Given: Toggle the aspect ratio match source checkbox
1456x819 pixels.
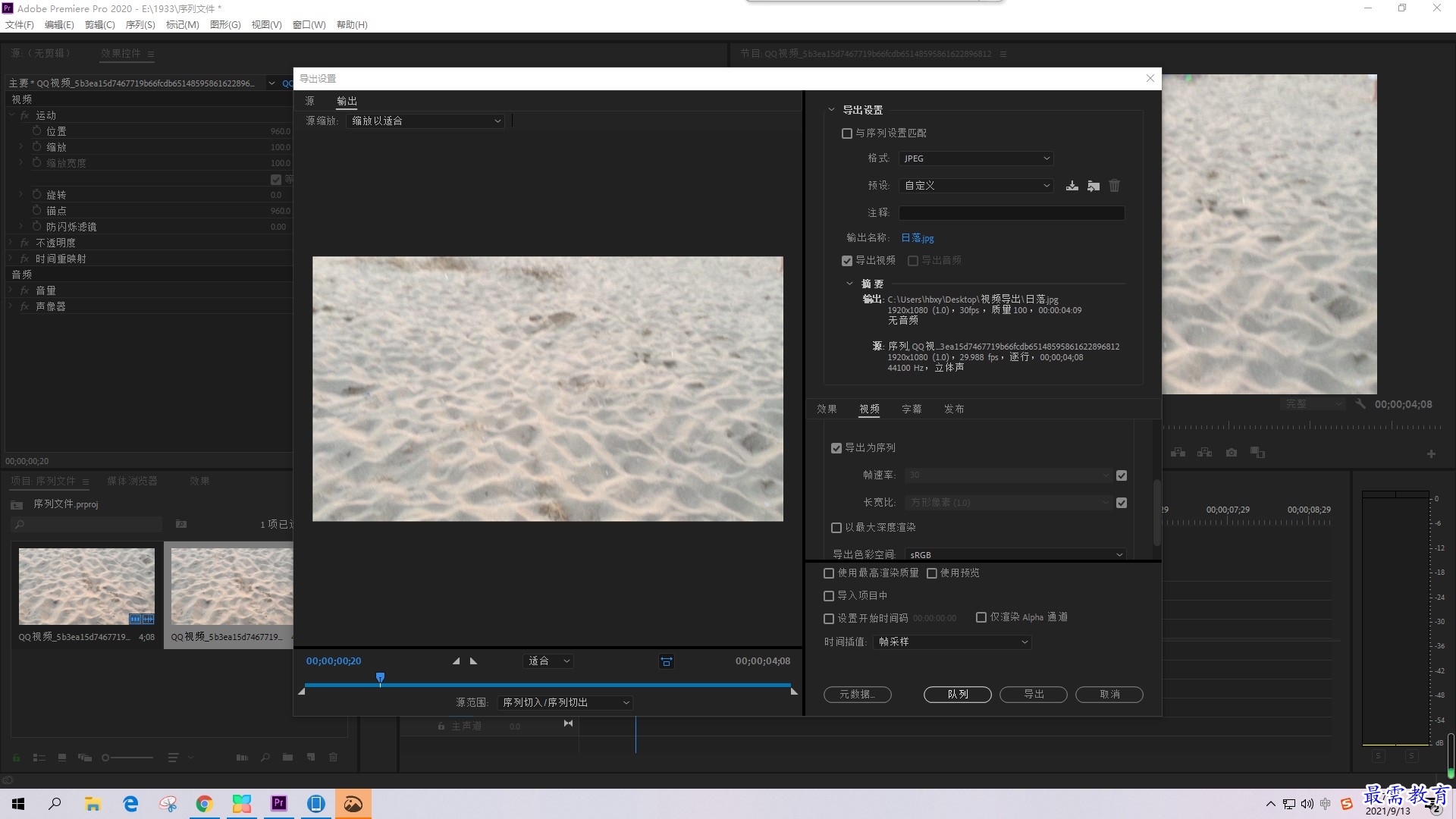Looking at the screenshot, I should (x=1122, y=503).
